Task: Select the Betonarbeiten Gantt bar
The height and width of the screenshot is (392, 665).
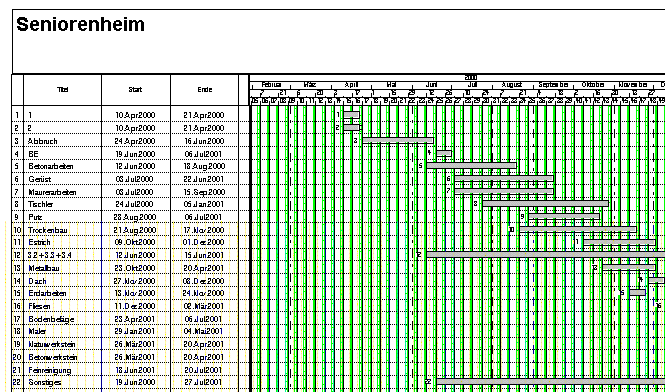Action: tap(471, 165)
